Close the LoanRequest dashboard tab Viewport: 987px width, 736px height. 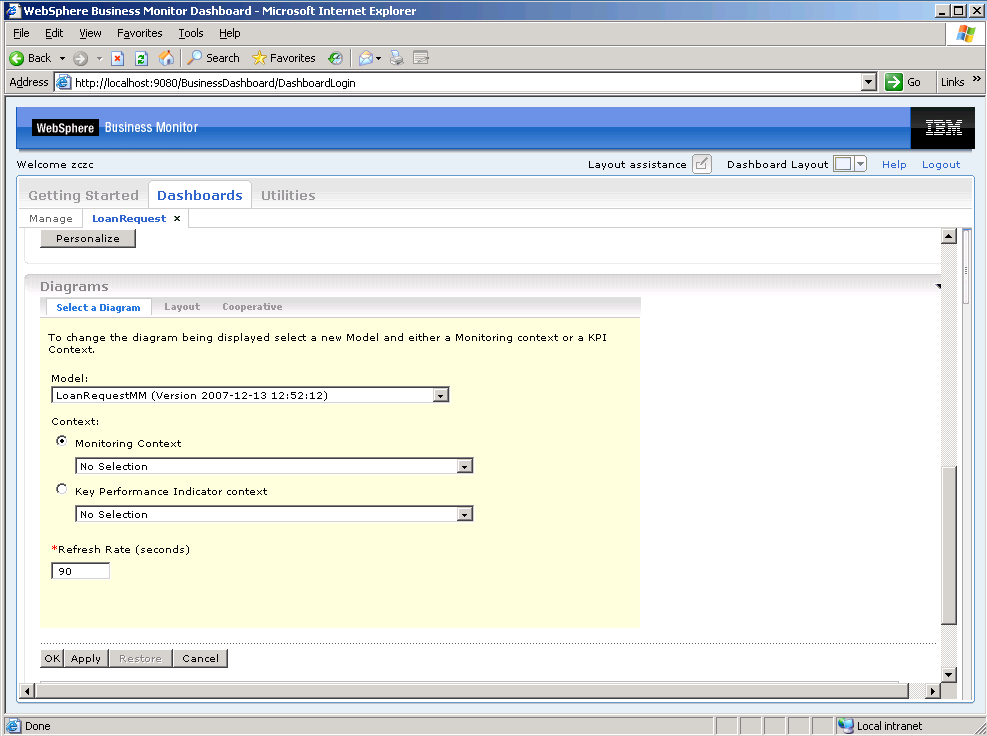pos(177,218)
